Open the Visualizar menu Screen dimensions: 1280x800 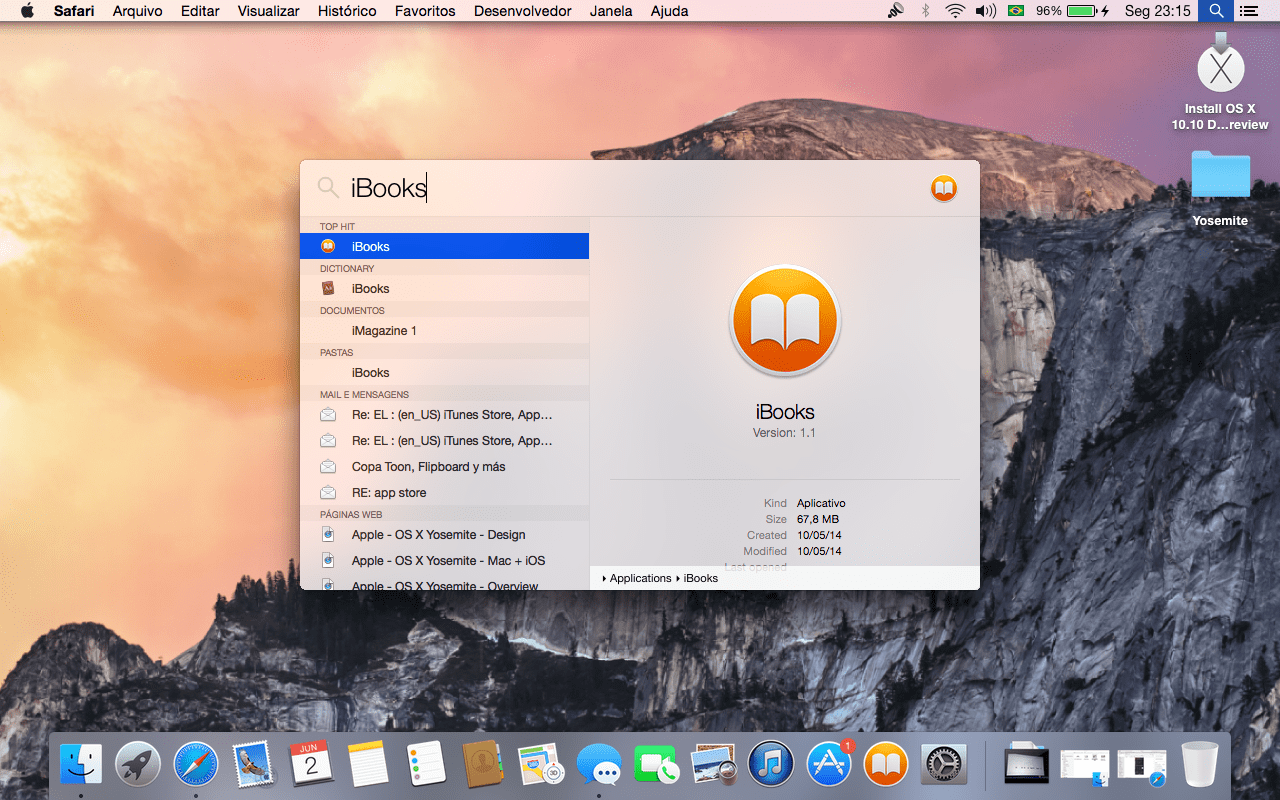coord(268,11)
